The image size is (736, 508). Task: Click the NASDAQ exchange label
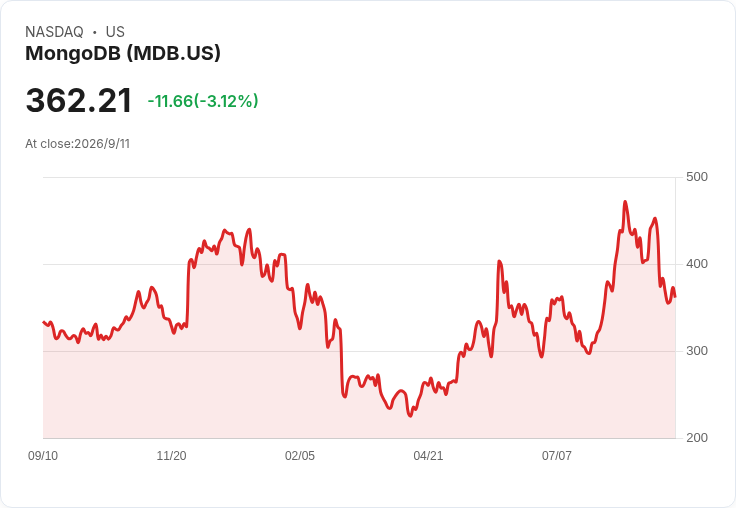click(x=54, y=32)
